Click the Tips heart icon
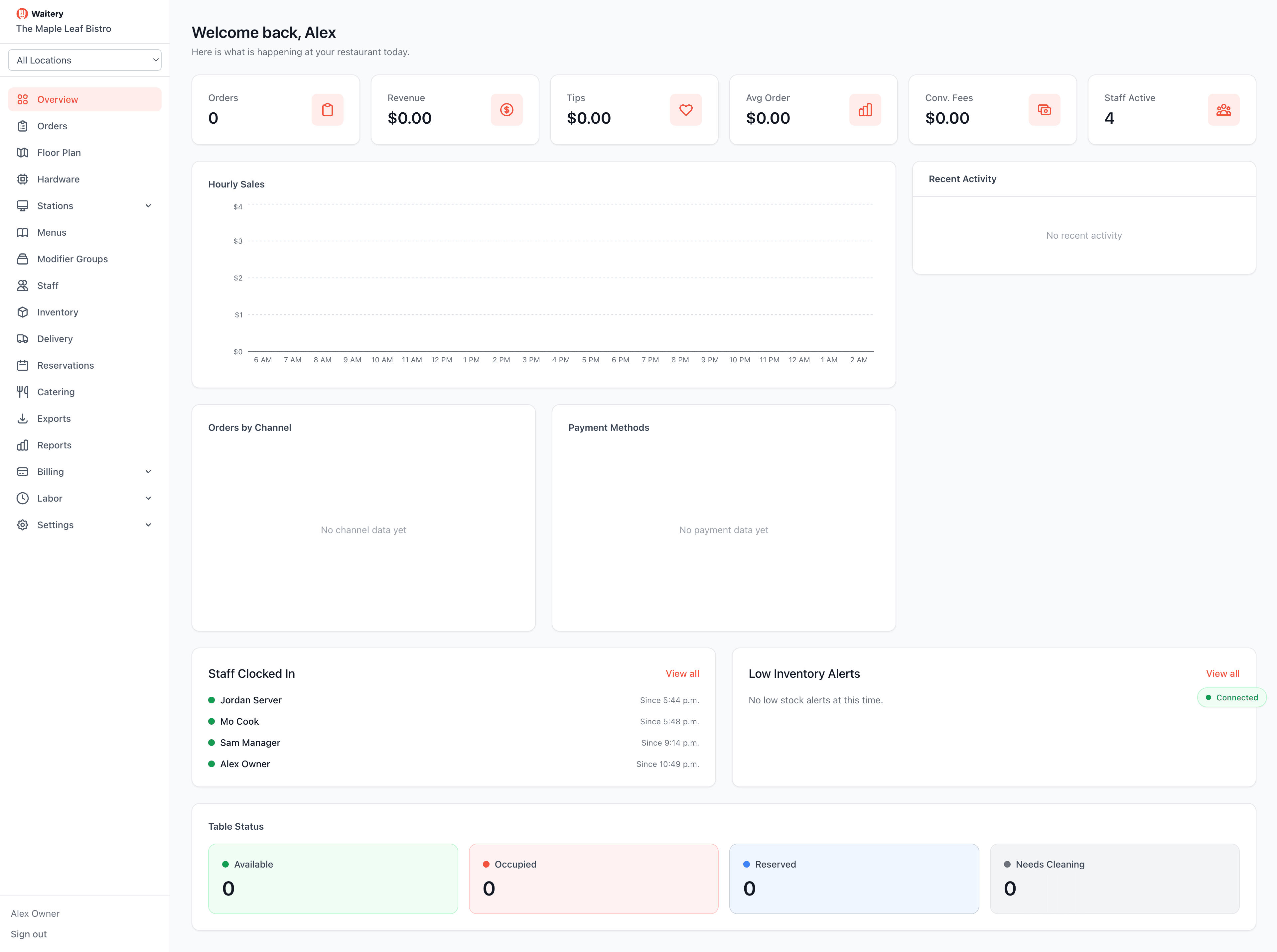 coord(686,109)
